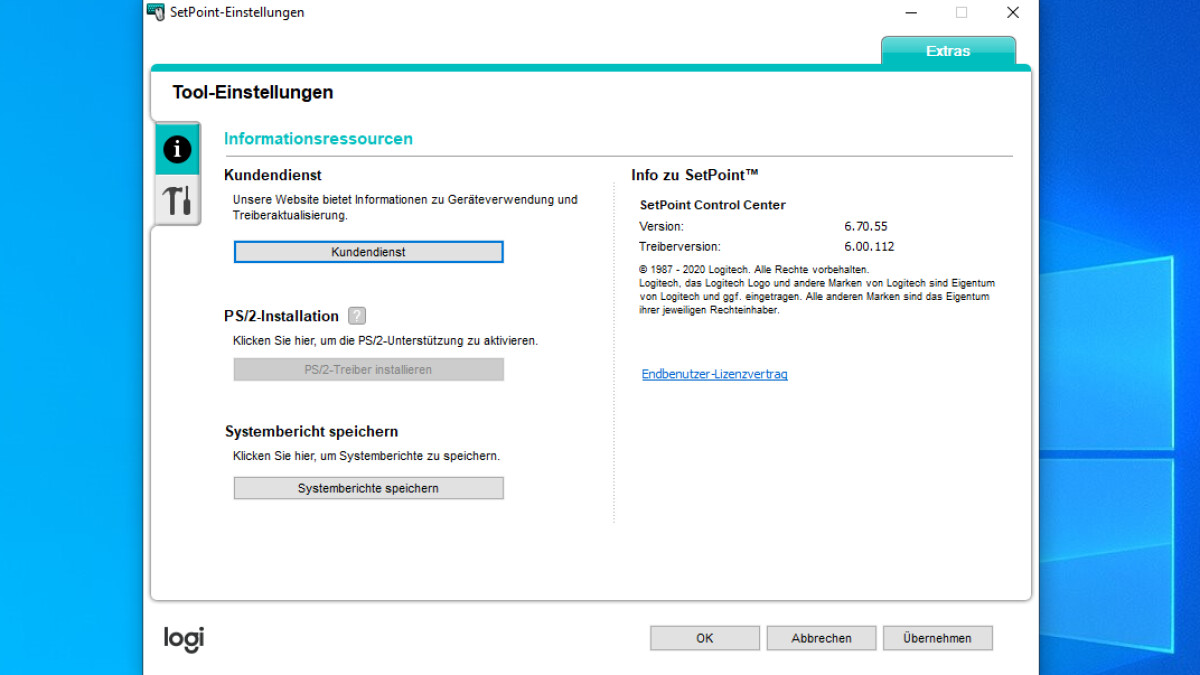1200x675 pixels.
Task: Click the Info zu SetPoint heading
Action: (695, 175)
